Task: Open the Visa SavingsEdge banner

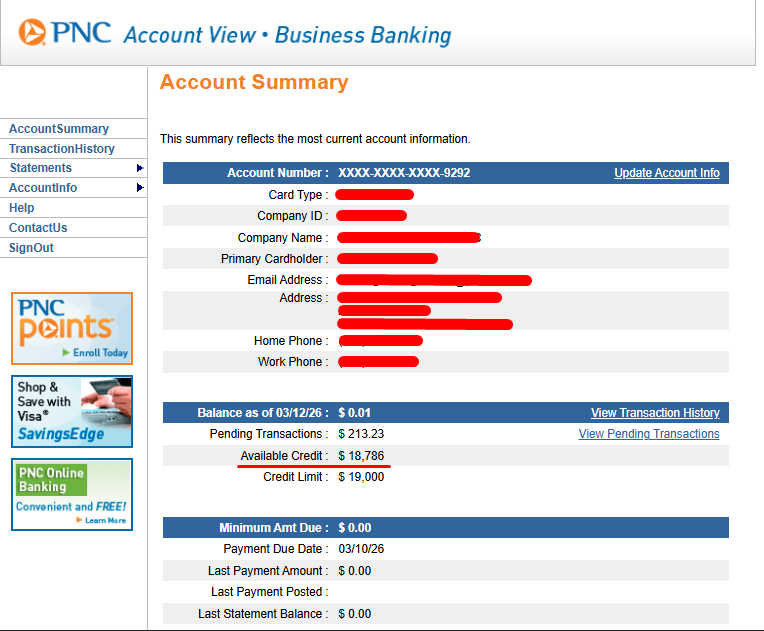Action: point(71,411)
